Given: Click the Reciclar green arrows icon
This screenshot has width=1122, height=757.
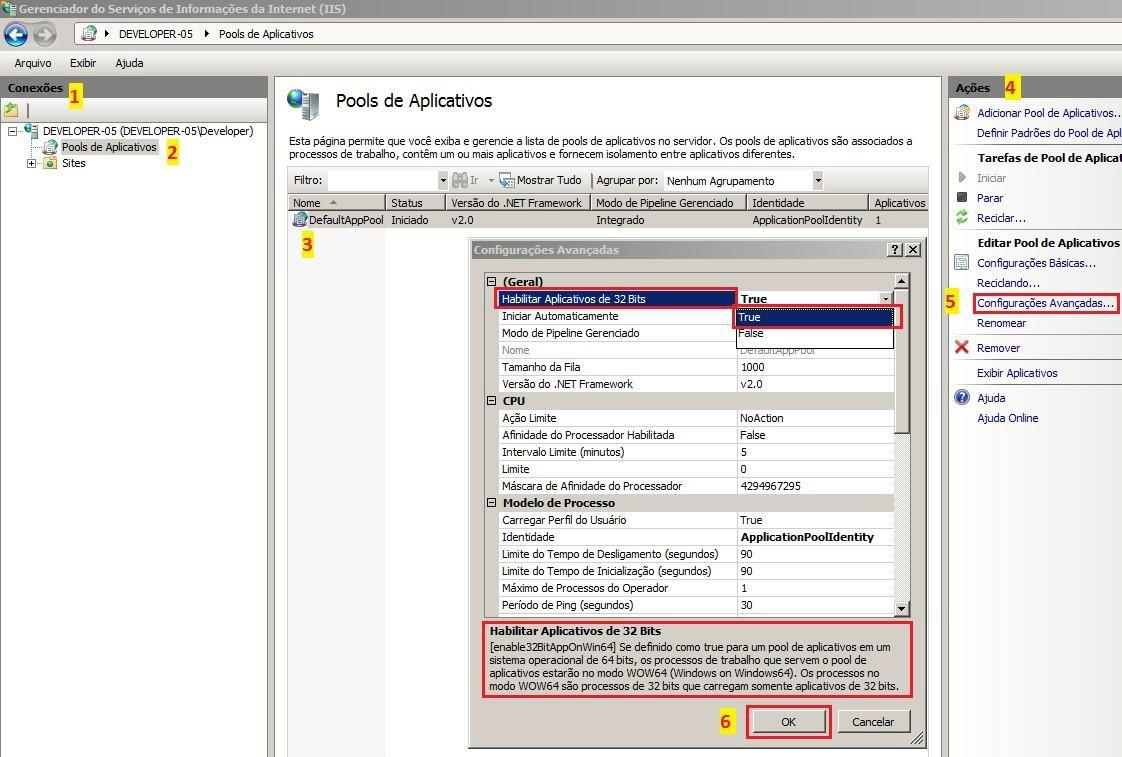Looking at the screenshot, I should point(962,218).
